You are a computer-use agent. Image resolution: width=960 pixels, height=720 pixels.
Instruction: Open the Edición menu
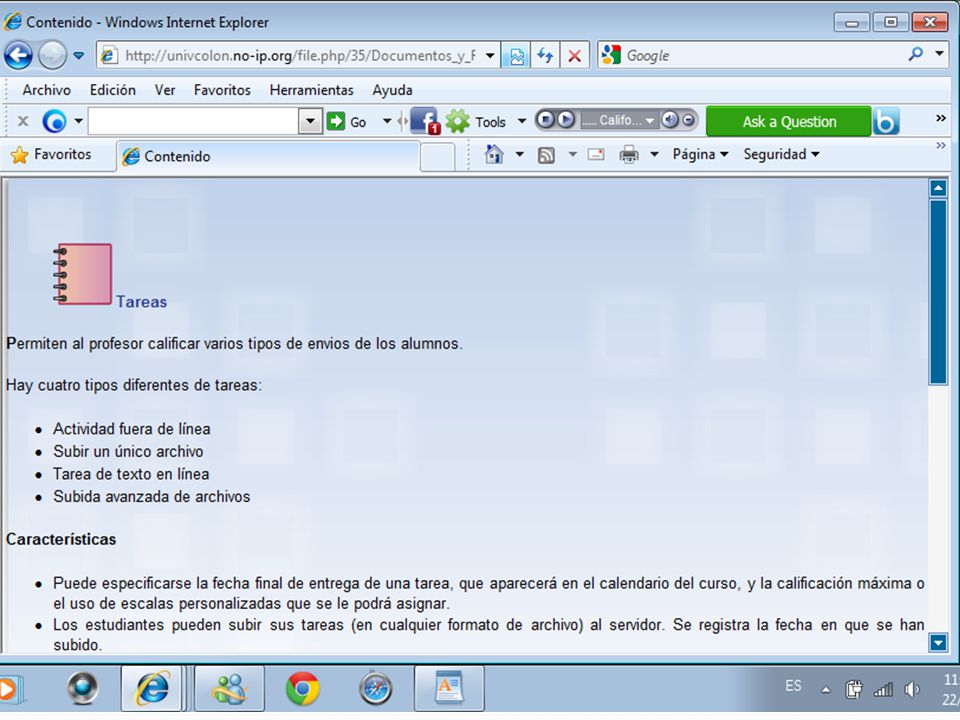[x=113, y=90]
